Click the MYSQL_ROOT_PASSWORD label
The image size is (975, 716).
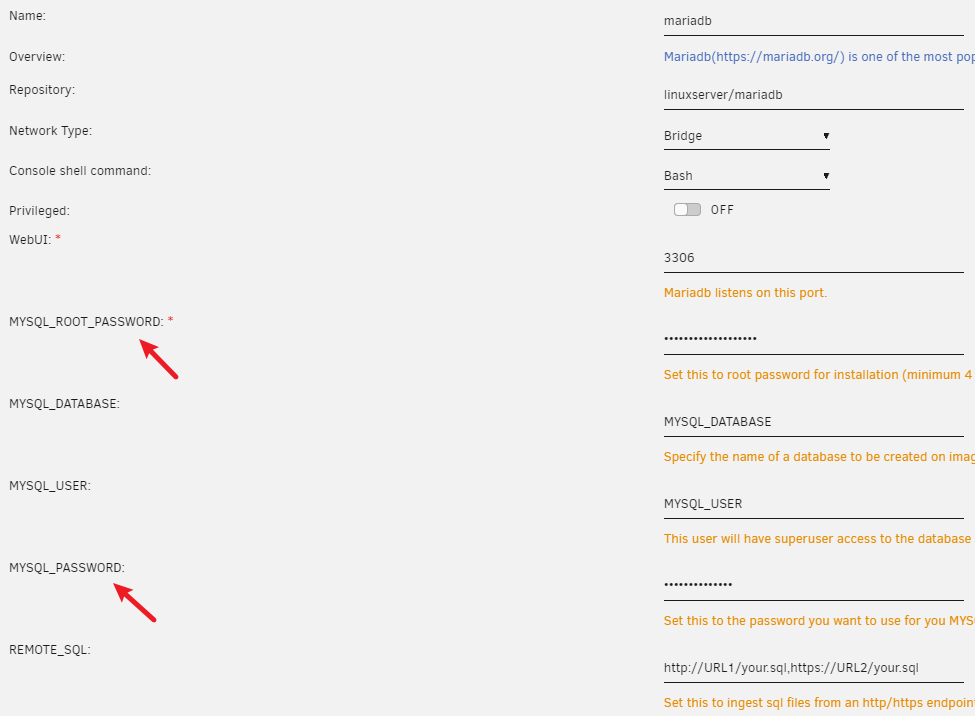[86, 322]
